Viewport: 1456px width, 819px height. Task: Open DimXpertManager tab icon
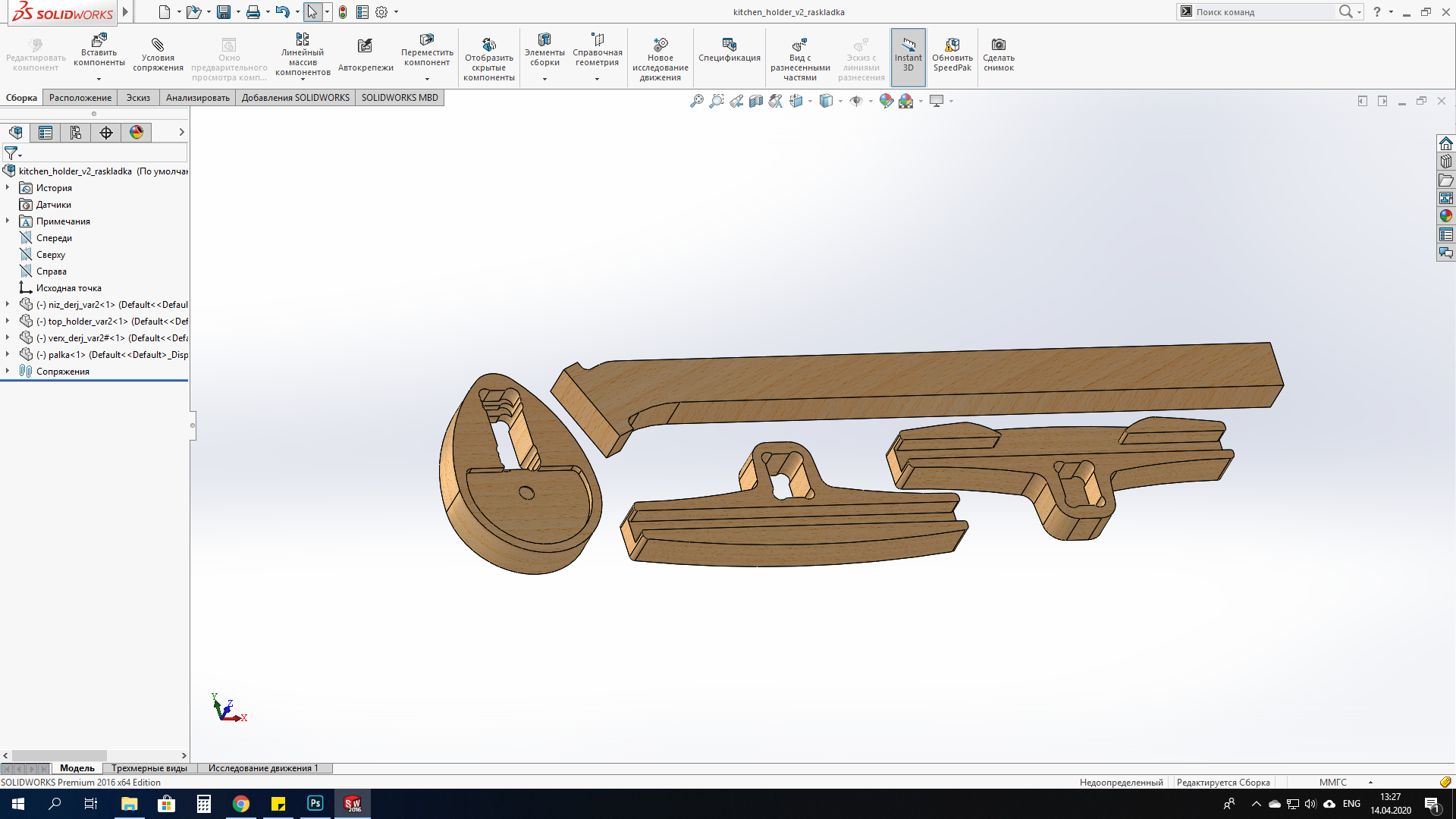(x=106, y=133)
